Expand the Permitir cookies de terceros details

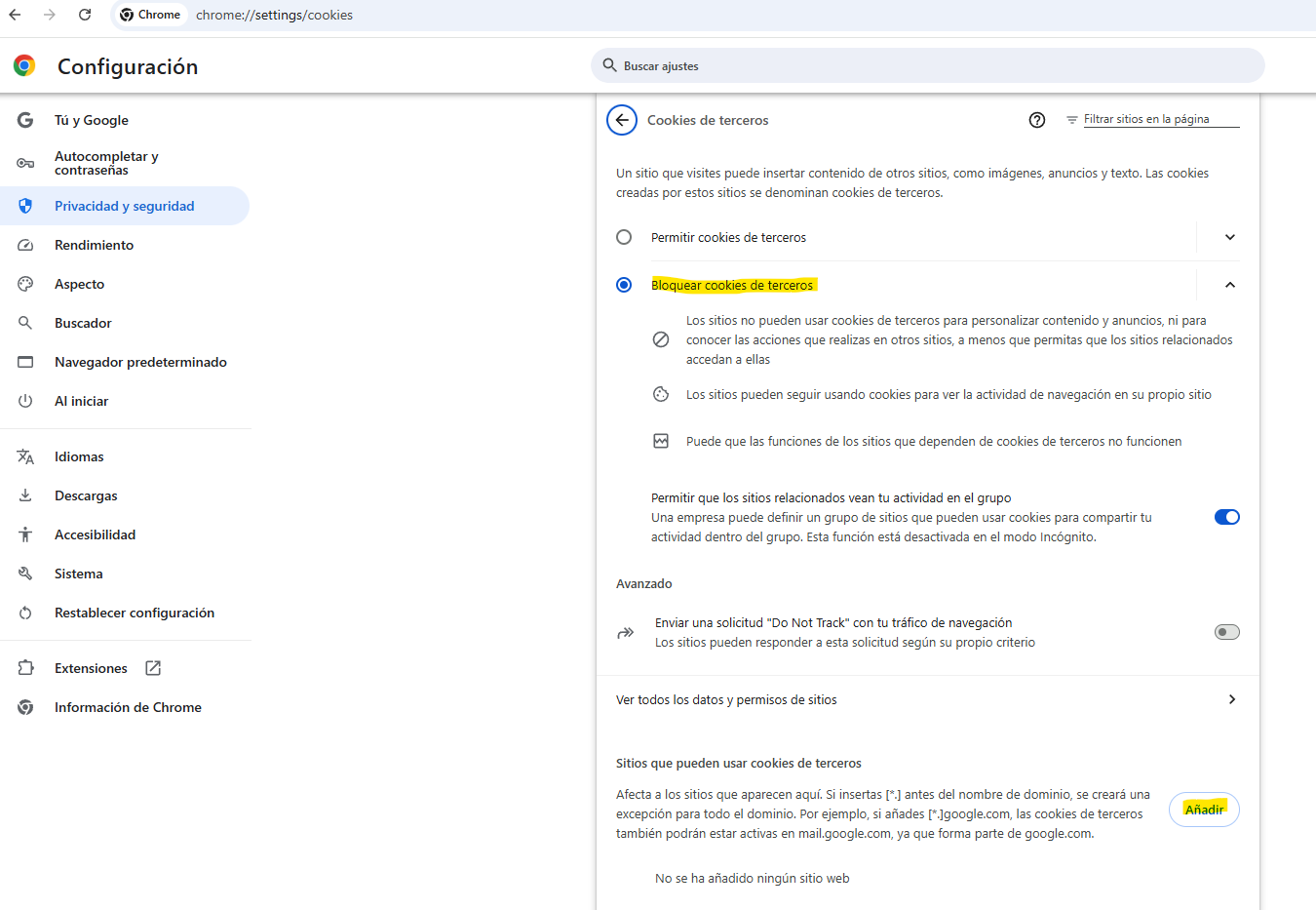tap(1230, 237)
